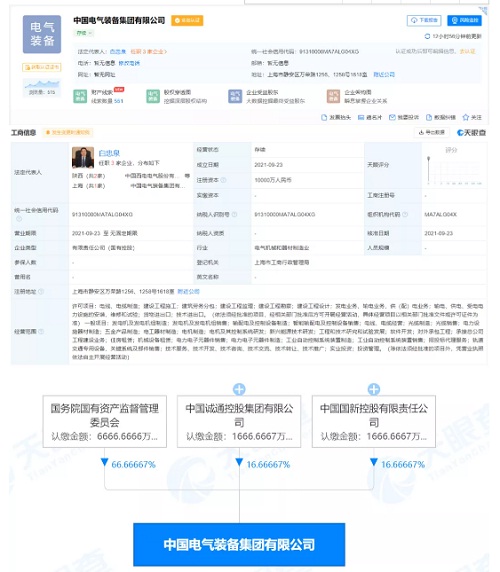The width and height of the screenshot is (500, 572).
Task: Click the 电气机械和器材制造业 industry value
Action: point(282,248)
